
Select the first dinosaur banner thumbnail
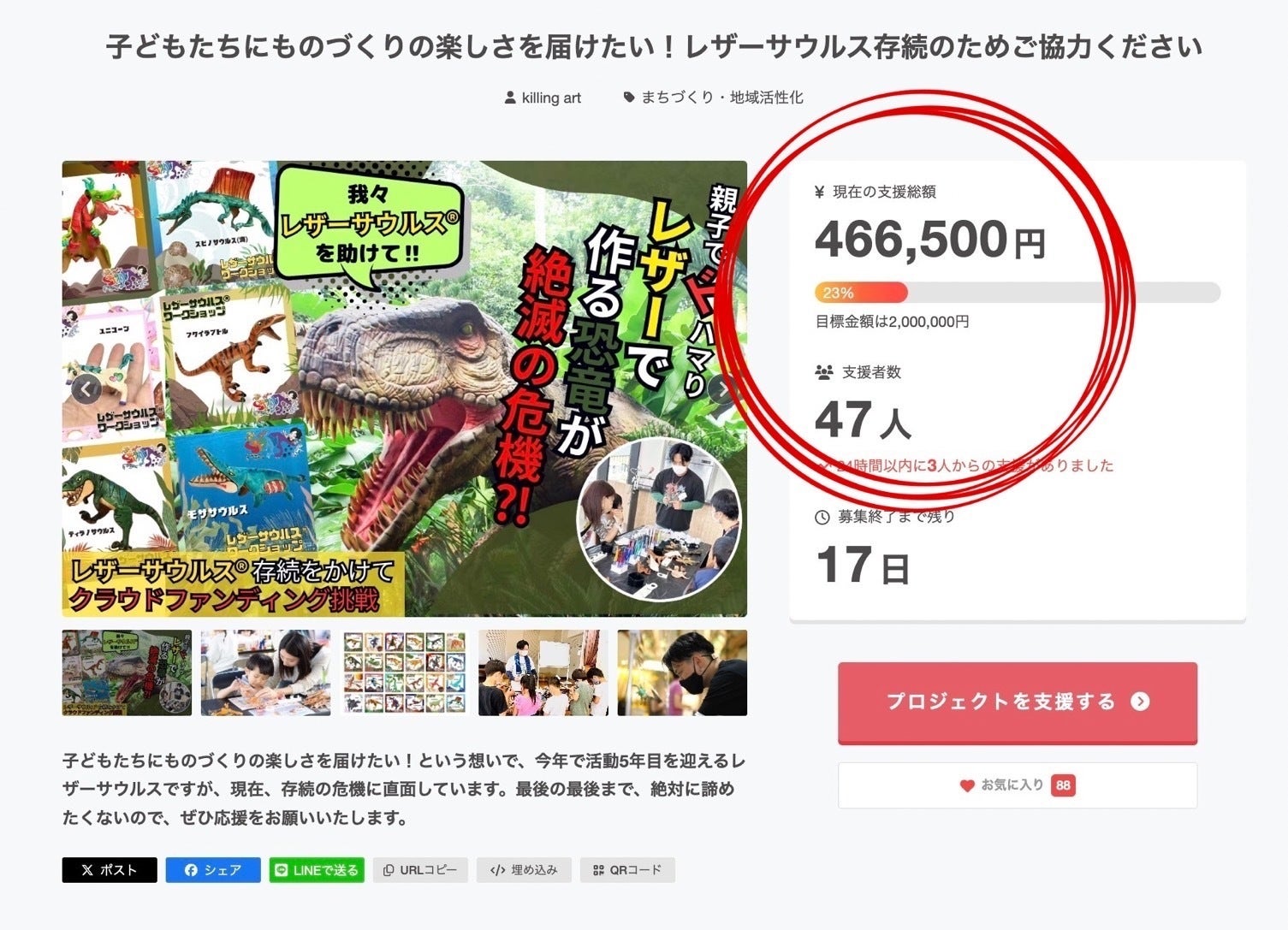pyautogui.click(x=127, y=672)
